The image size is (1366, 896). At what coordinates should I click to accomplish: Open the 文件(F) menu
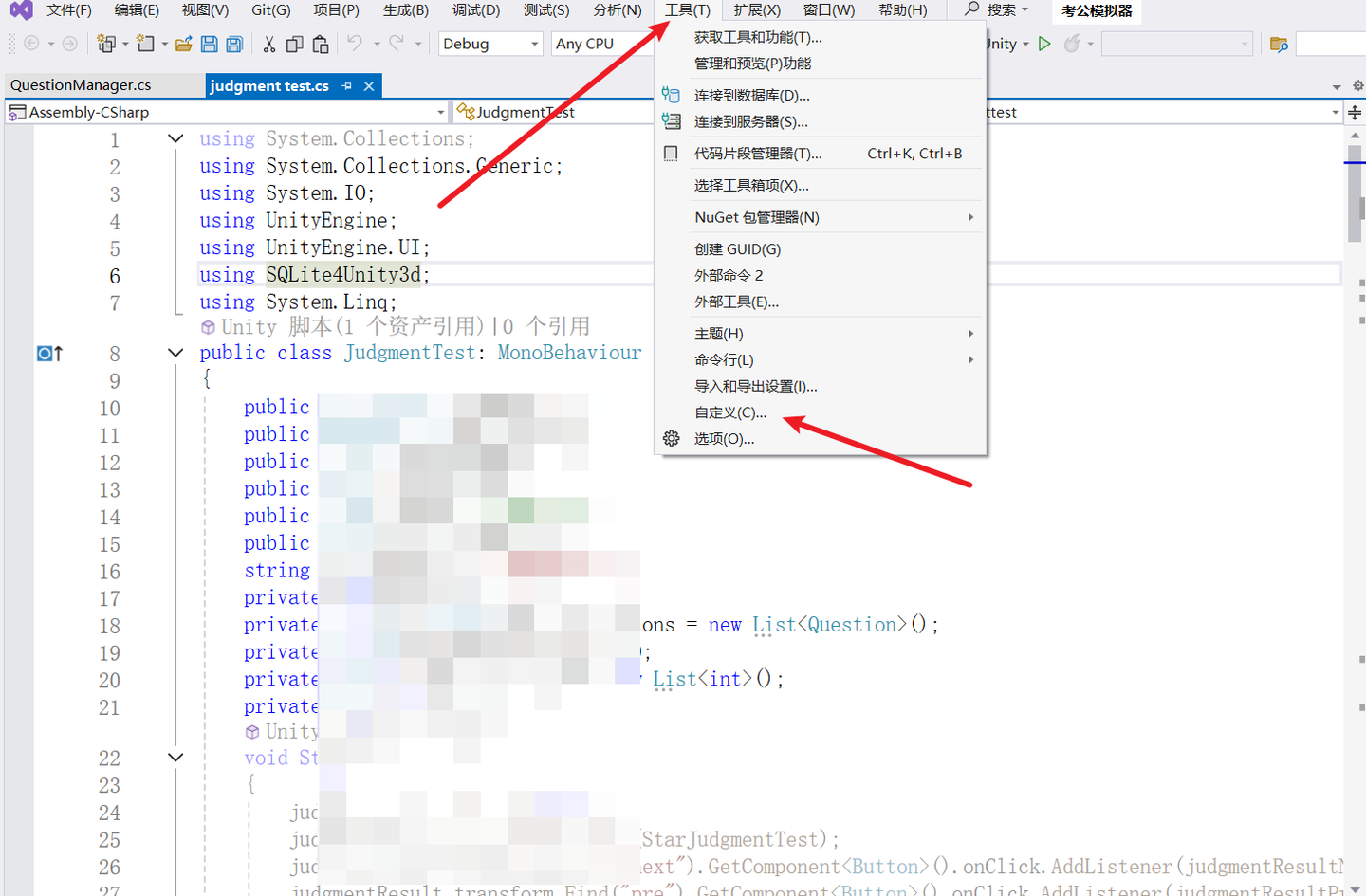click(x=69, y=10)
